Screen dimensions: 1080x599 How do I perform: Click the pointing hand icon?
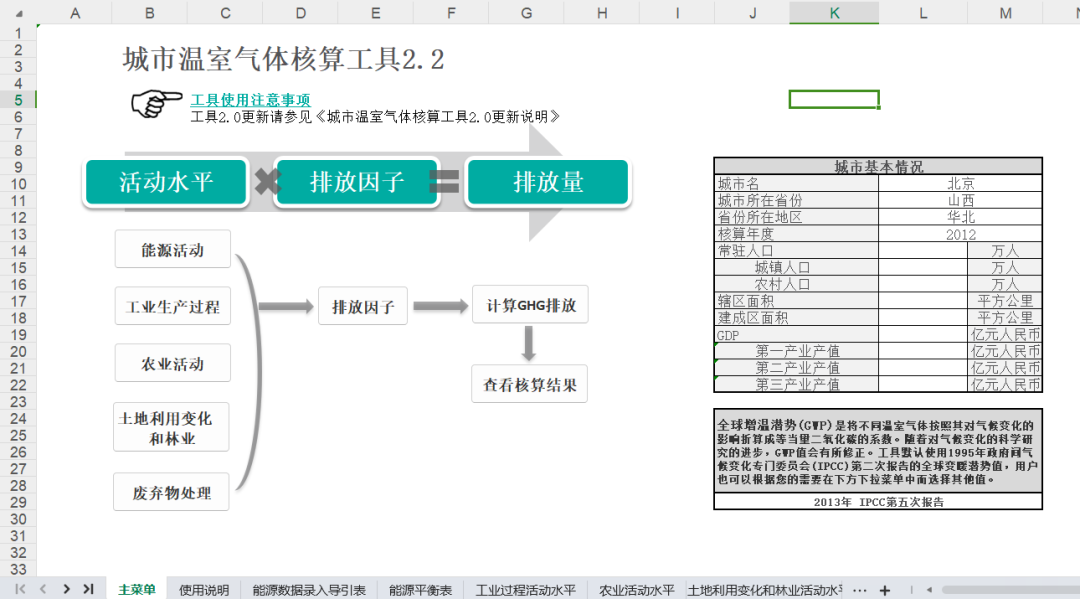pos(156,104)
